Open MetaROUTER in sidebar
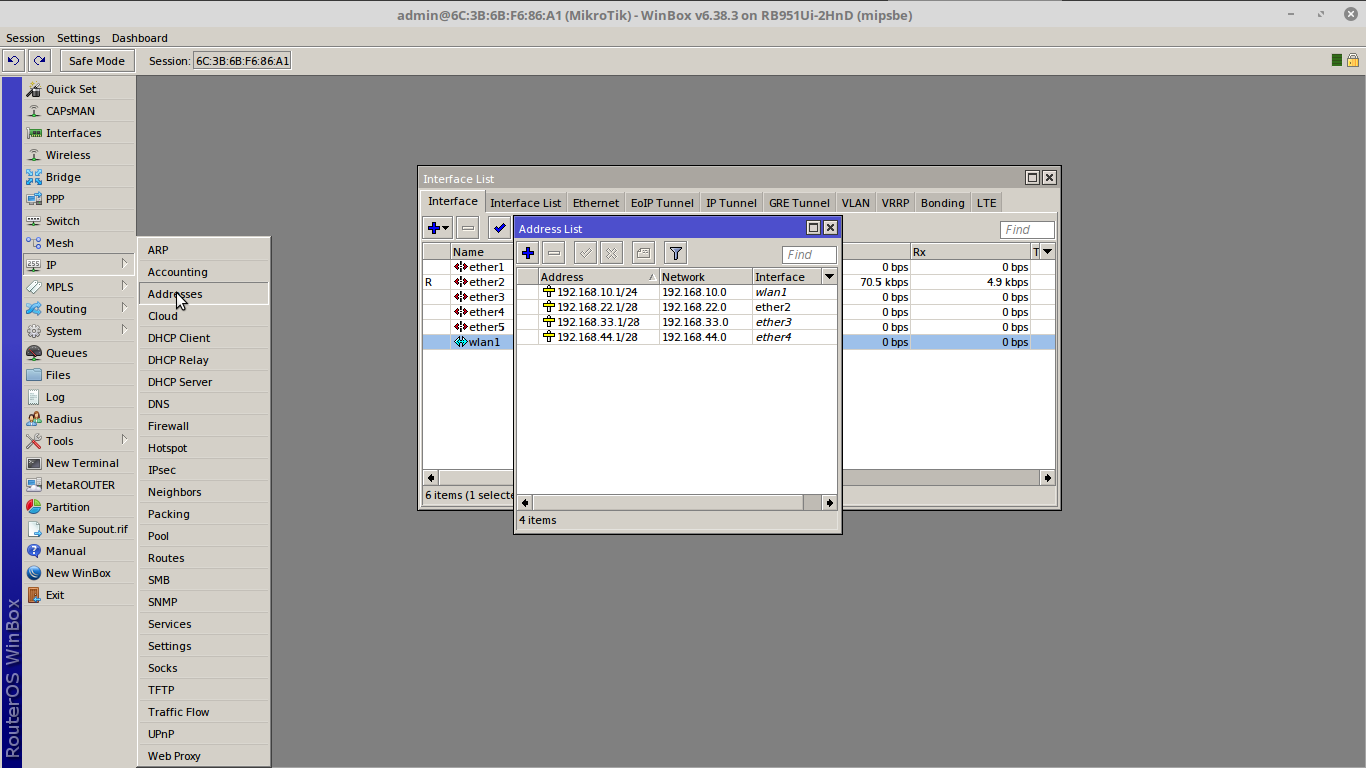1366x768 pixels. tap(79, 485)
